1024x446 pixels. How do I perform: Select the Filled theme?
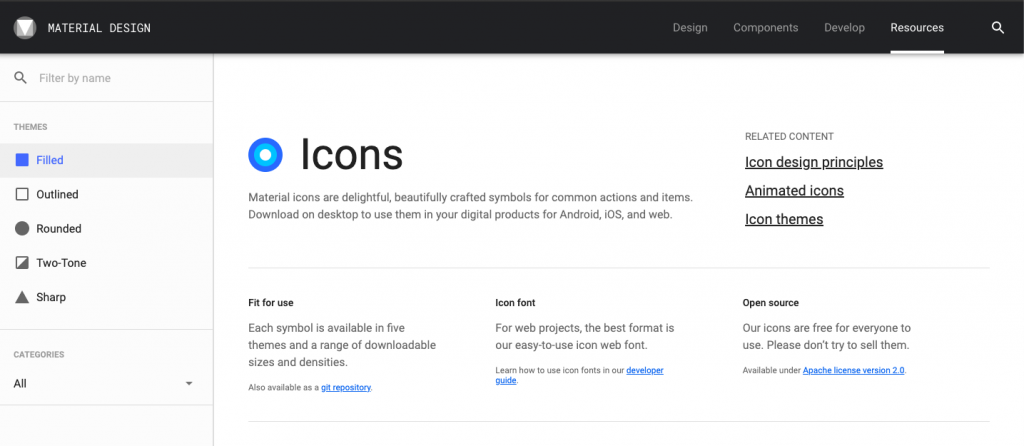coord(106,160)
